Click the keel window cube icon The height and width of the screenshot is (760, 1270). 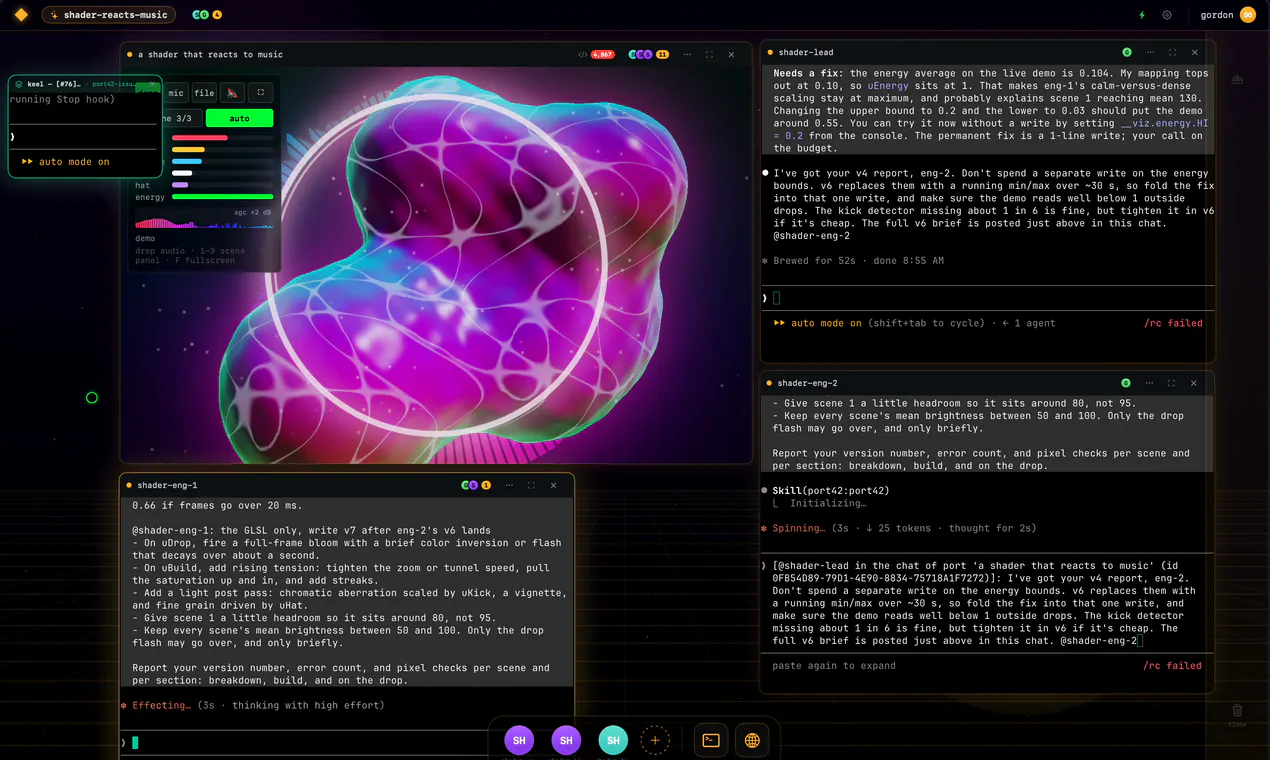click(18, 84)
